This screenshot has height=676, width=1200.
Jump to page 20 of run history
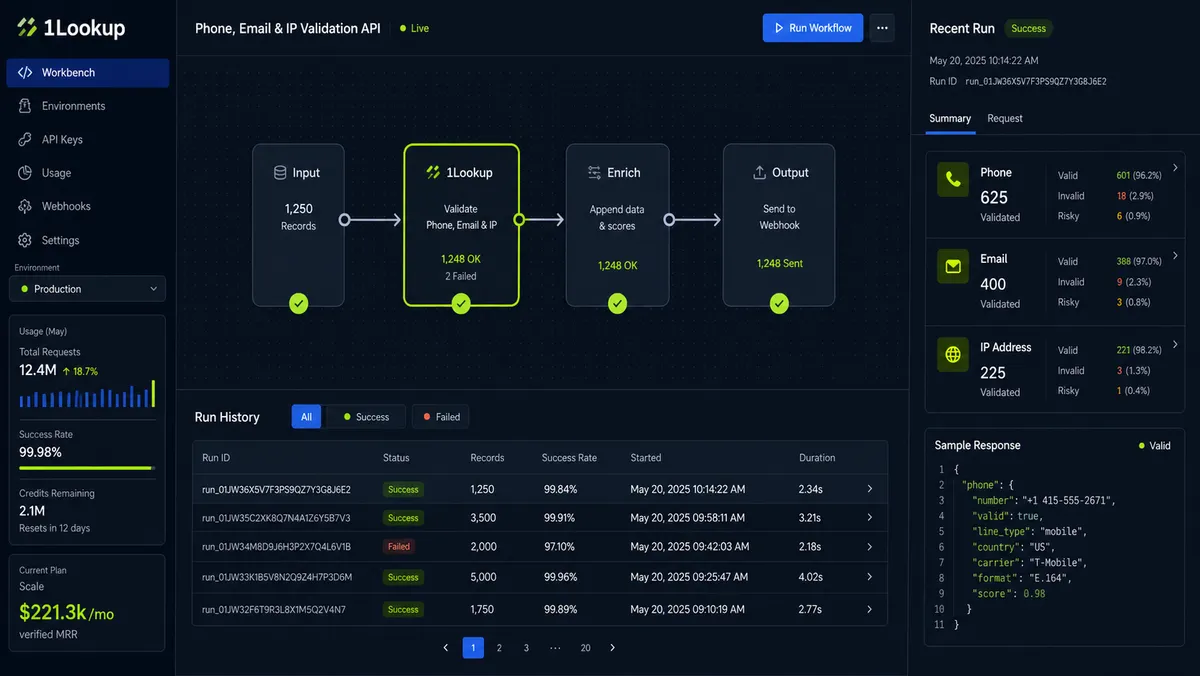(586, 648)
